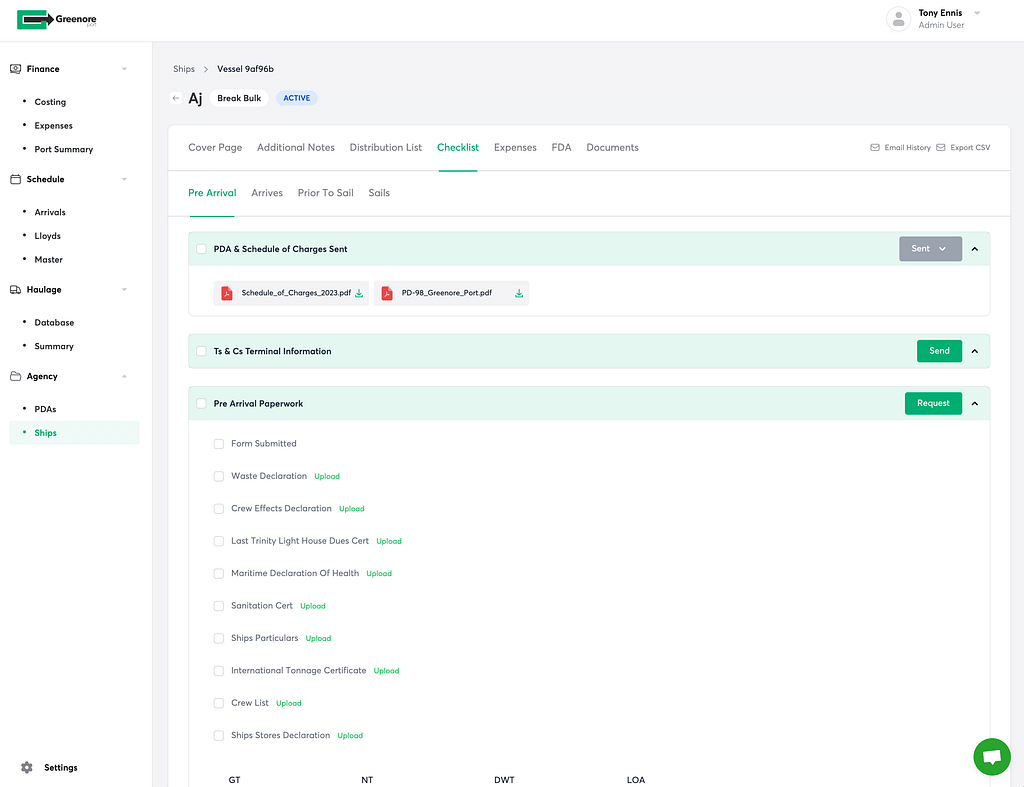
Task: Click the user avatar icon
Action: 898,19
